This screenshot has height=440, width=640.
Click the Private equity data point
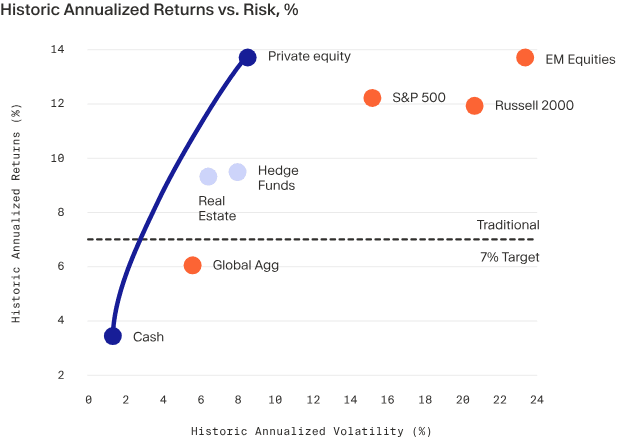[248, 57]
